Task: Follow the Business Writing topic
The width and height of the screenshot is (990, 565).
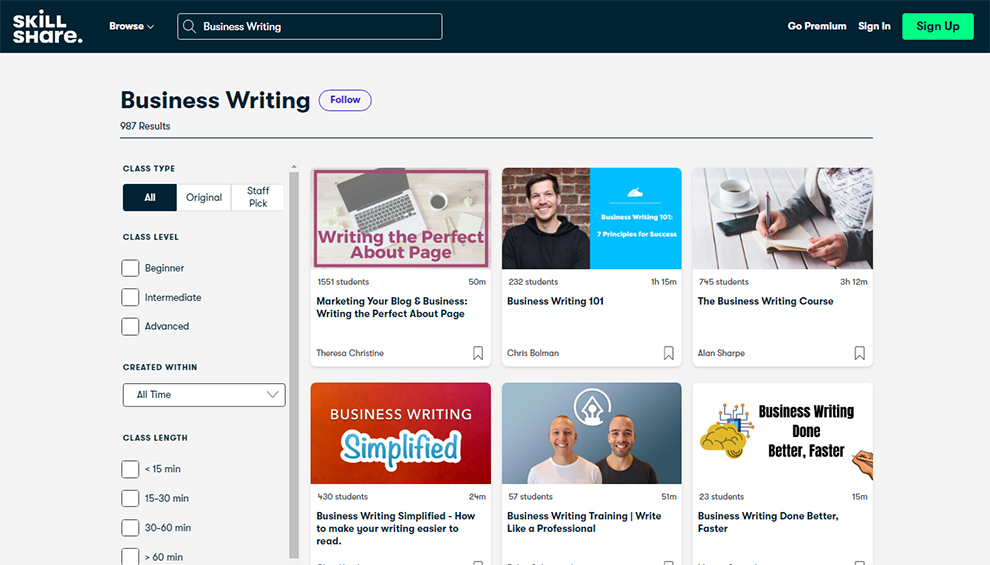Action: [345, 100]
